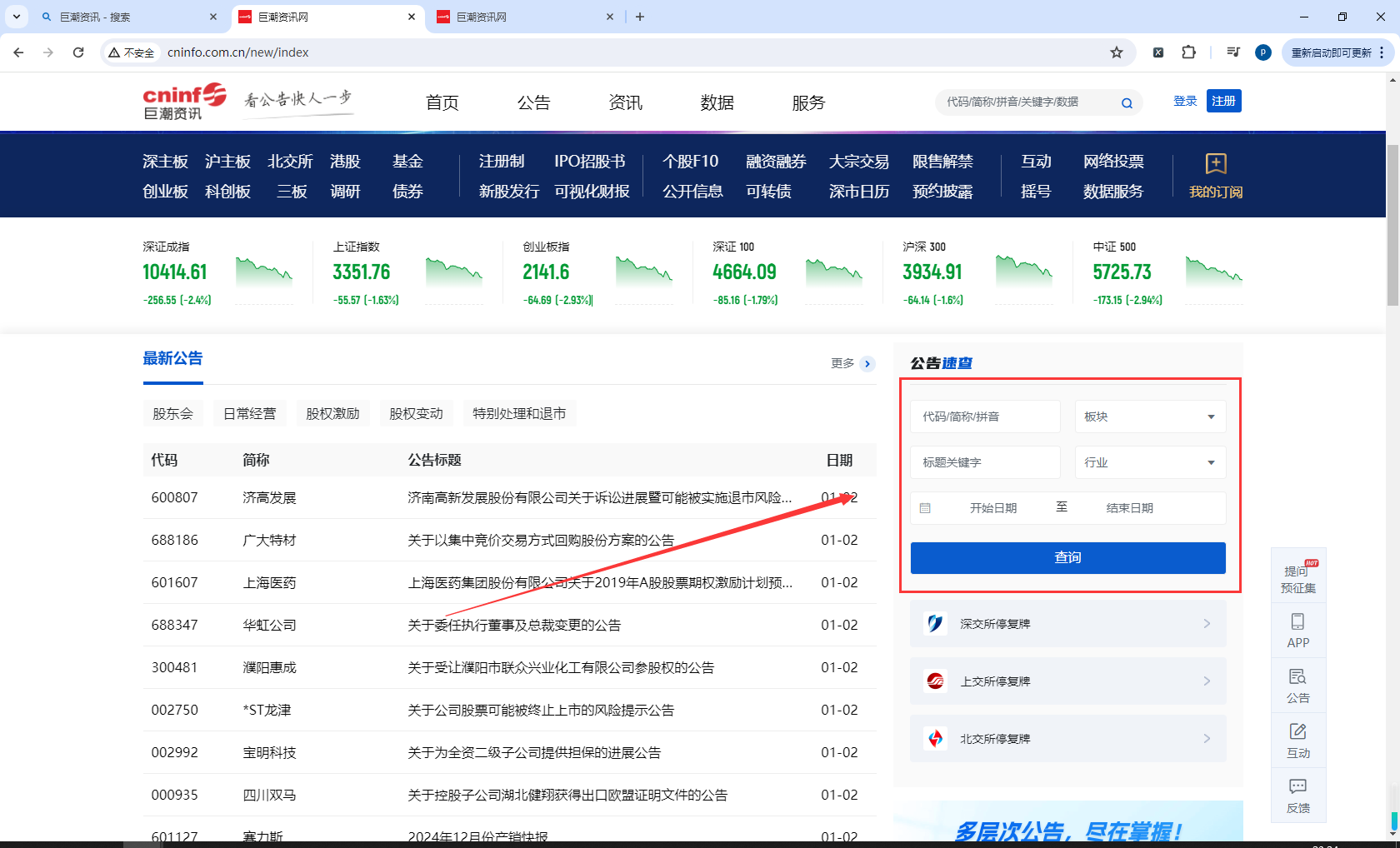Screen dimensions: 1400x848
Task: Select the 资讯 main menu item
Action: (626, 102)
